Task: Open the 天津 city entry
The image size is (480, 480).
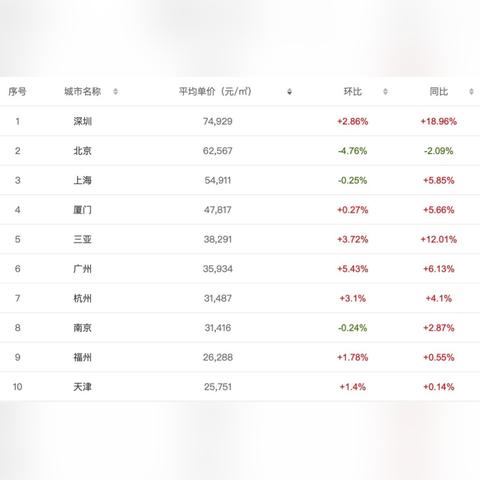Action: [82, 387]
